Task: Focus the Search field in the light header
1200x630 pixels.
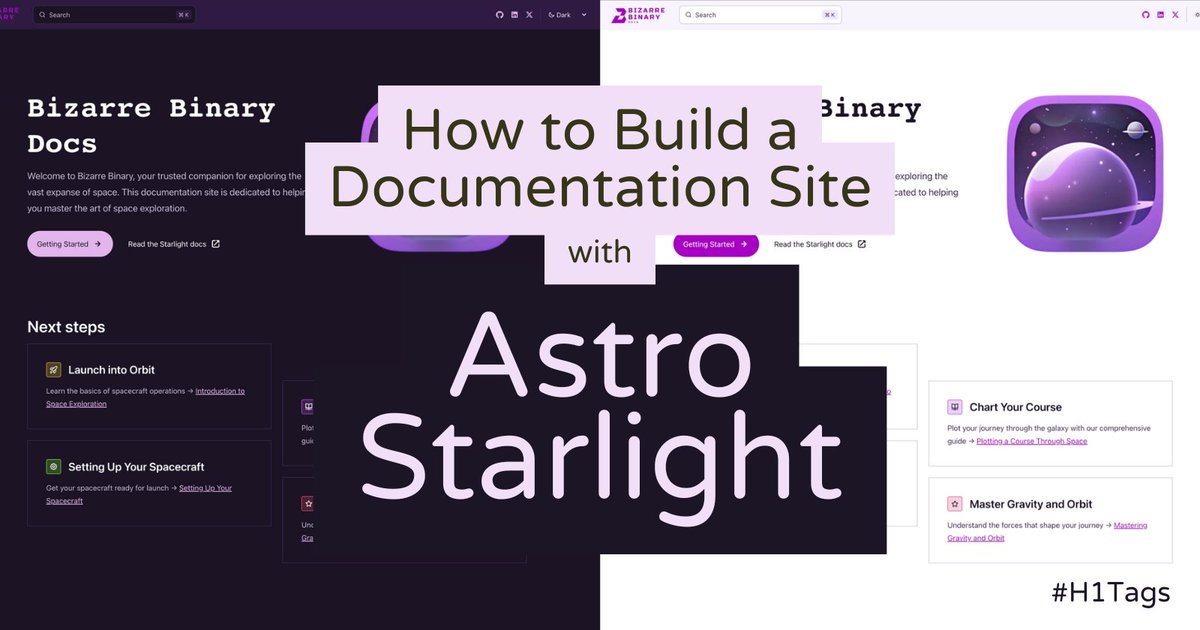Action: (760, 15)
